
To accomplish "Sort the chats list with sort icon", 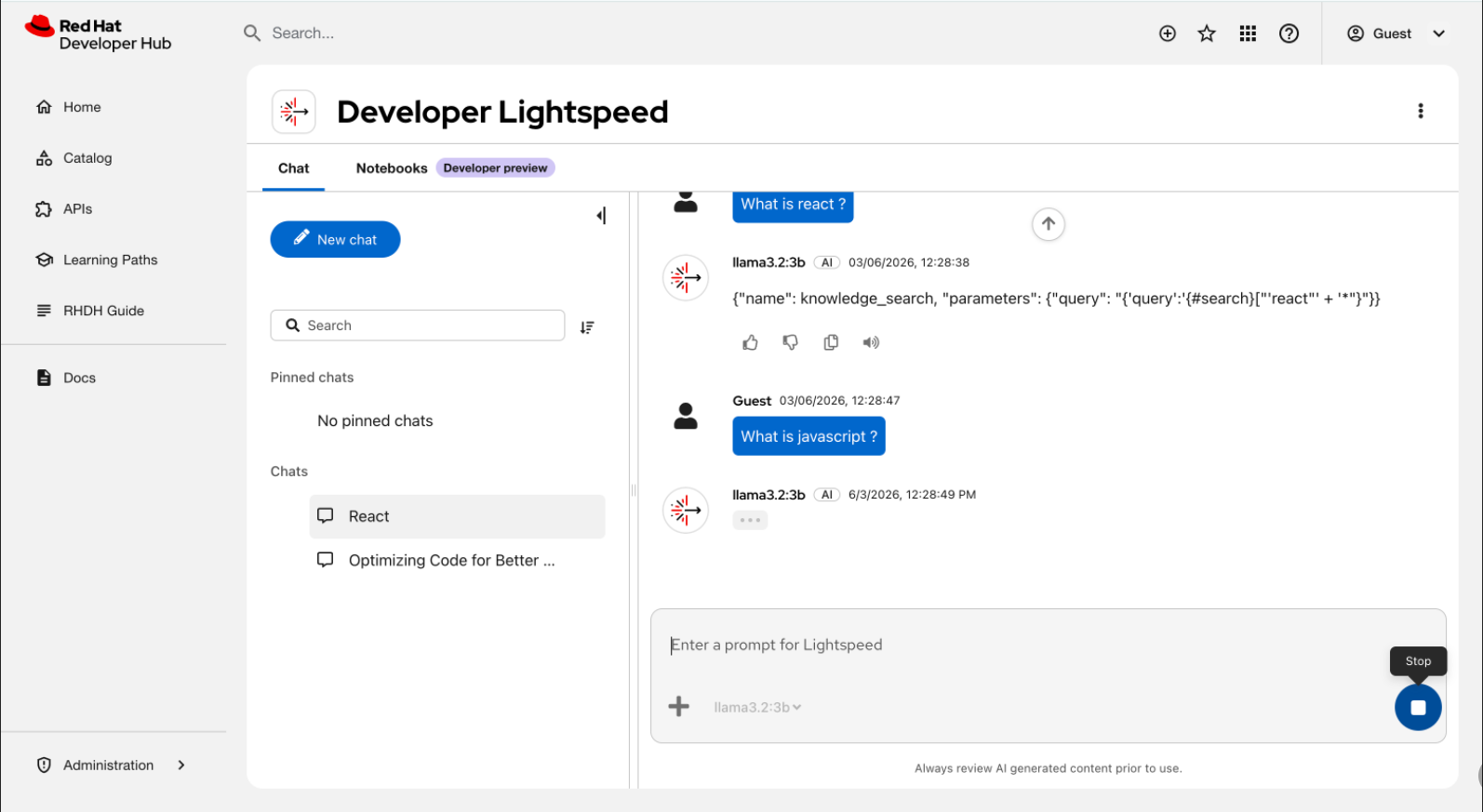I will tap(587, 327).
